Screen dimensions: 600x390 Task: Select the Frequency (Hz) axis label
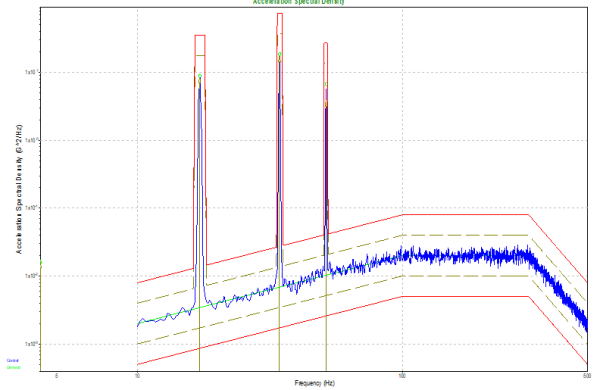[315, 383]
